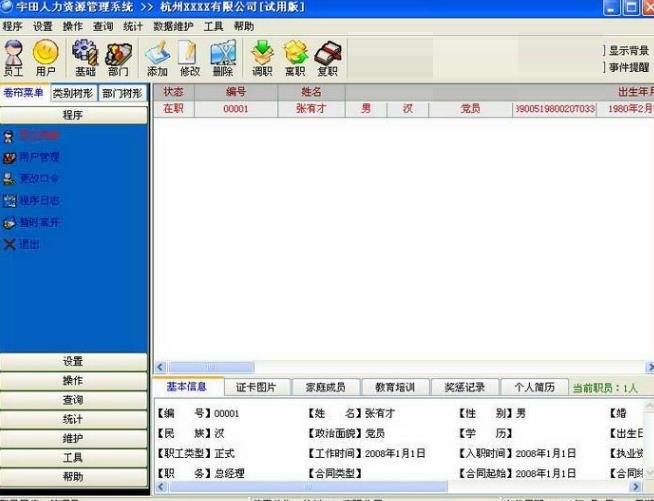Screen dimensions: 654x501
Task: Open the 设置 menu in menu bar
Action: [43, 26]
